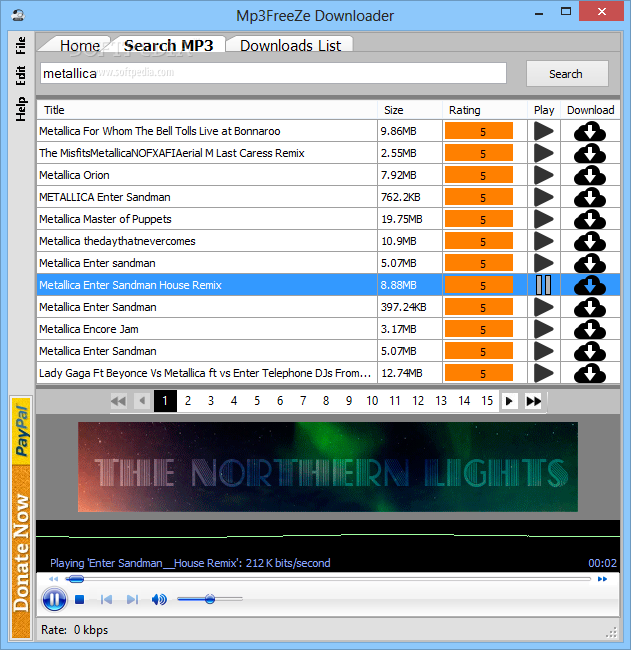Play Metallica Encore Jam

pyautogui.click(x=544, y=329)
